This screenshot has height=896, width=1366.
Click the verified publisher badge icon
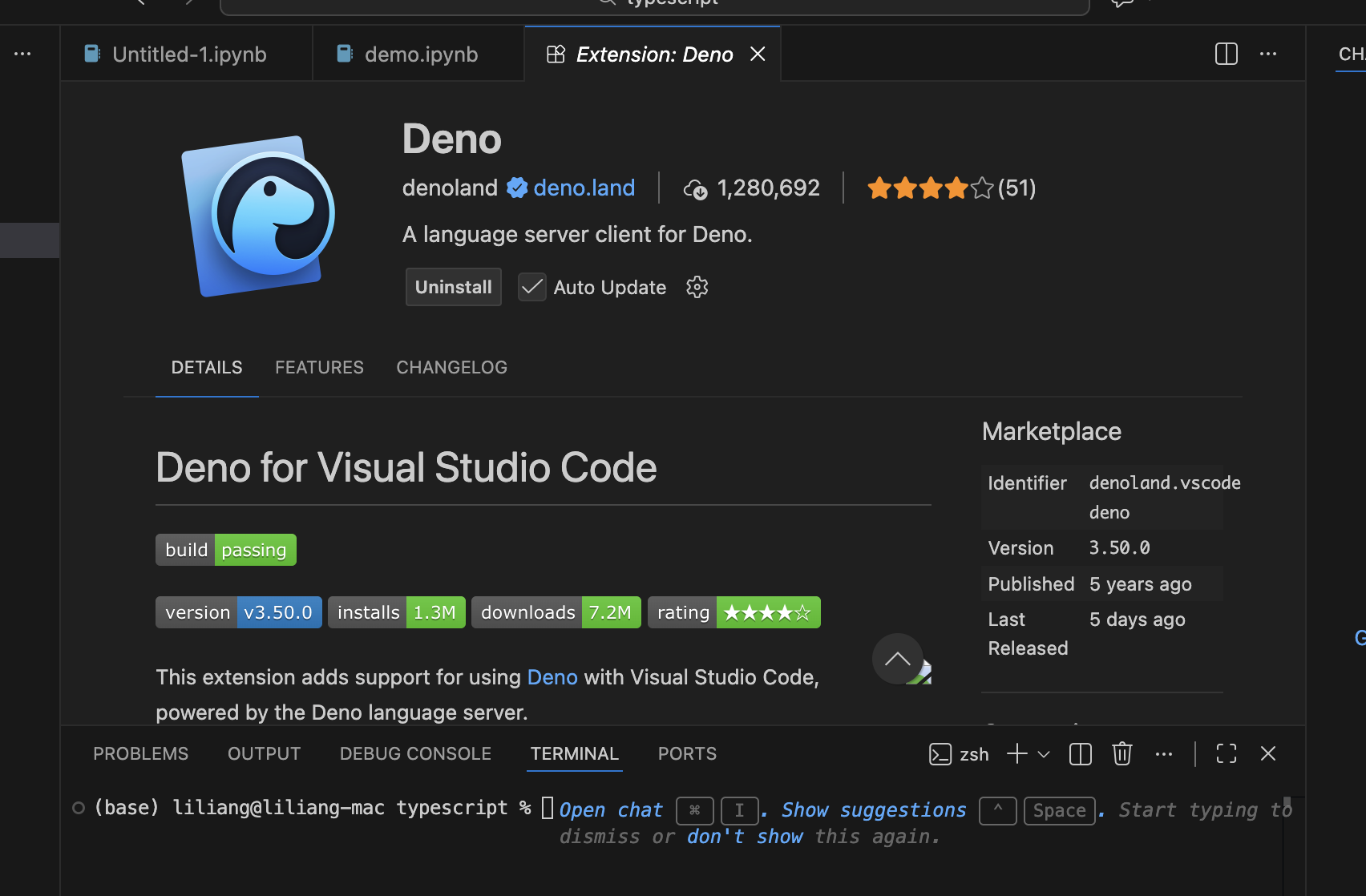(517, 188)
